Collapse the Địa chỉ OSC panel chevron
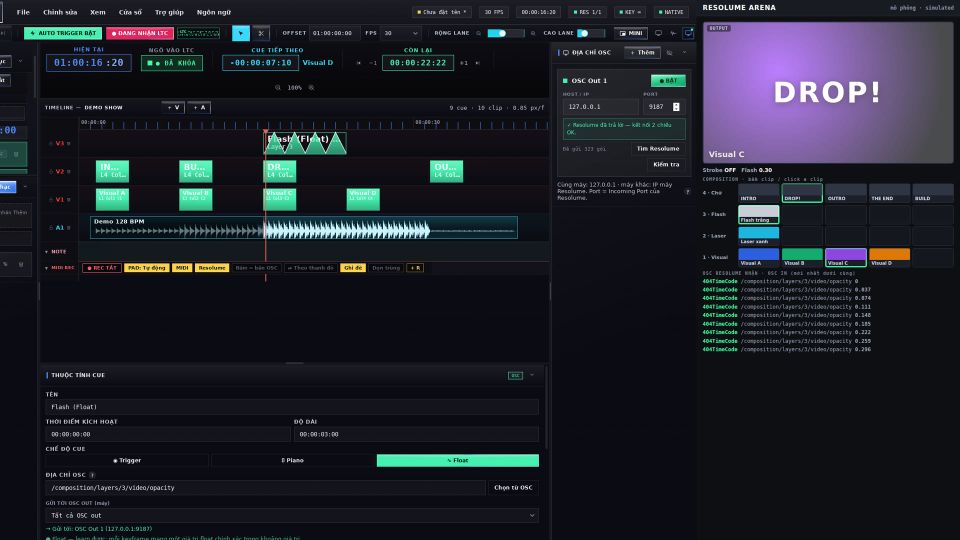Viewport: 960px width, 540px height. (x=684, y=53)
